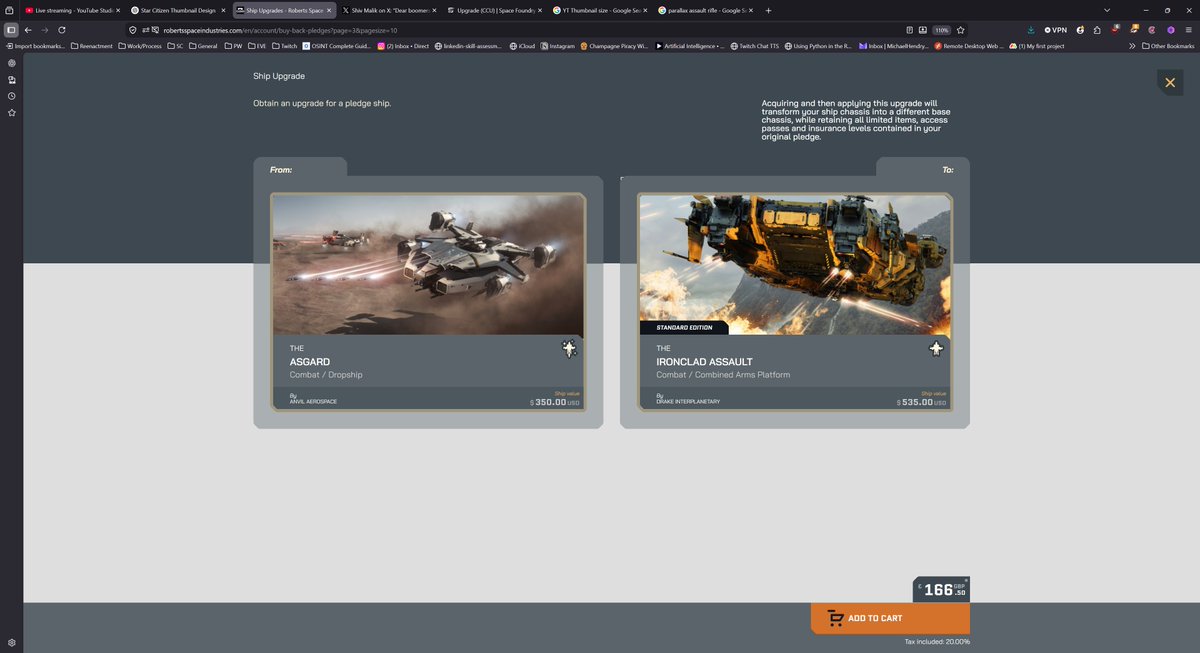Open the Remote Desktop Web bookmark
This screenshot has width=1200, height=653.
click(969, 46)
